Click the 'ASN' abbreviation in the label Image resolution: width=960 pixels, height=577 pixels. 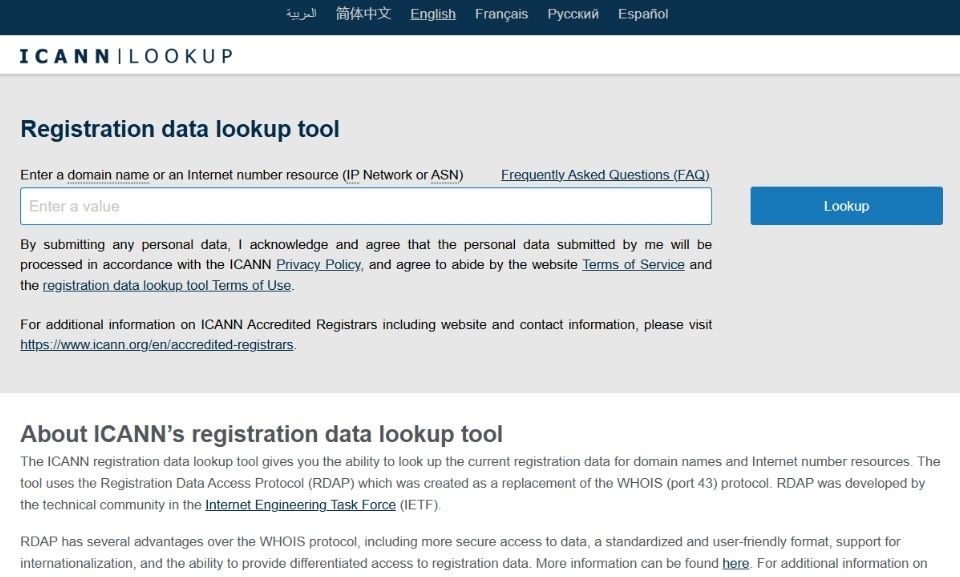point(444,175)
